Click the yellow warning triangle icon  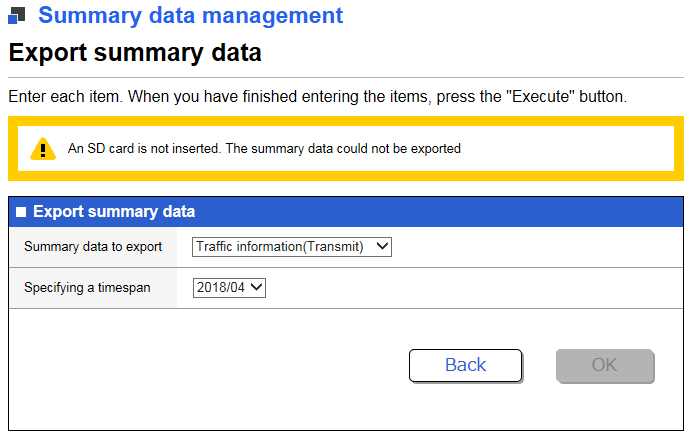(x=42, y=149)
